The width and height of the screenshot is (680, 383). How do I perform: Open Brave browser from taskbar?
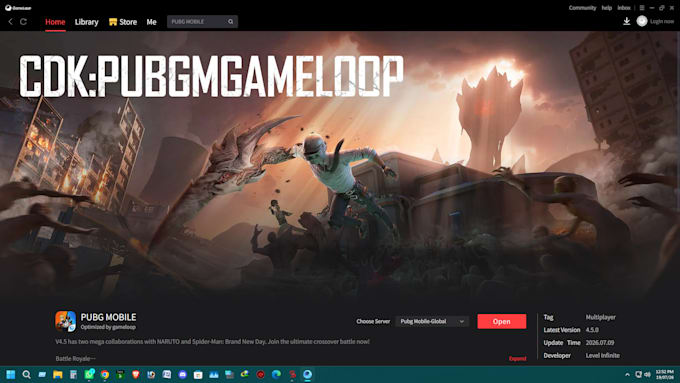[136, 374]
